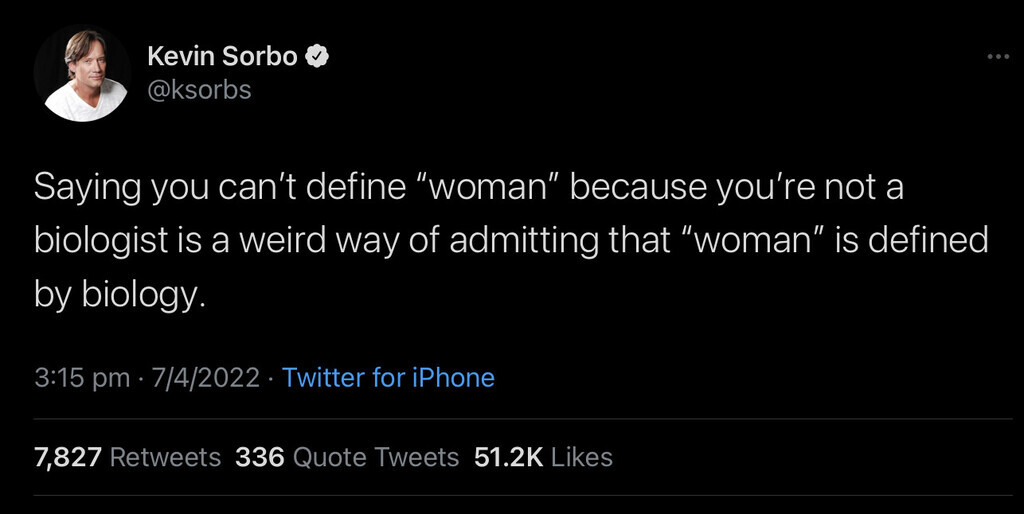View the 51.2K Likes list

coord(543,457)
